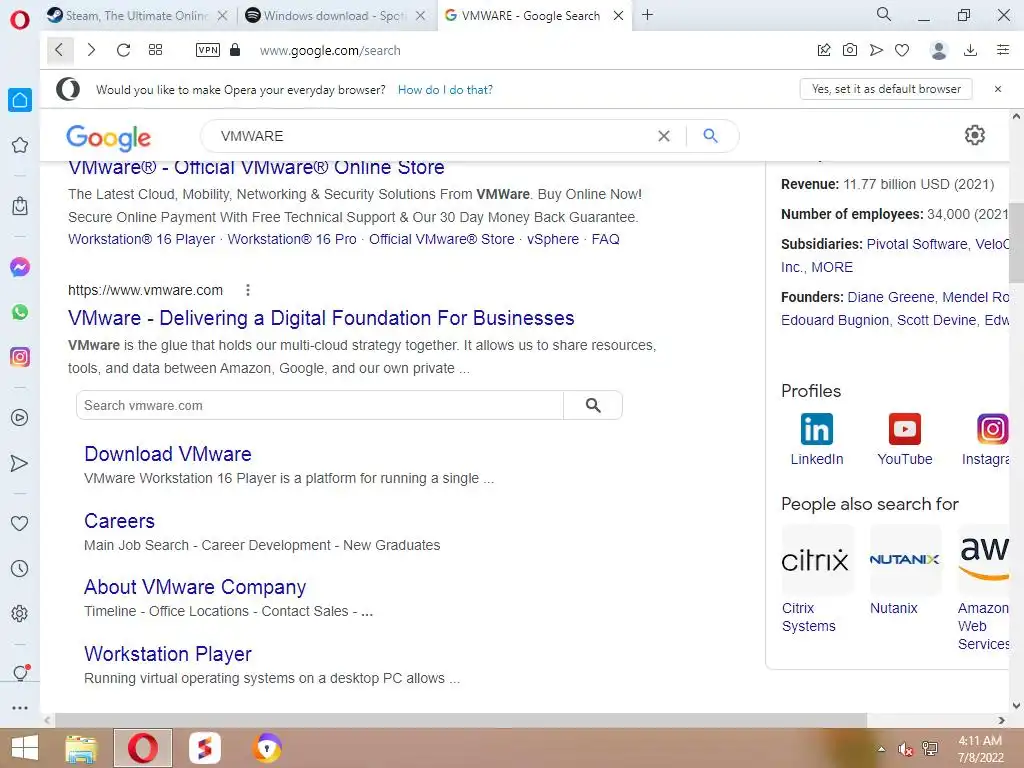Open the LinkedIn profile icon

[x=817, y=429]
